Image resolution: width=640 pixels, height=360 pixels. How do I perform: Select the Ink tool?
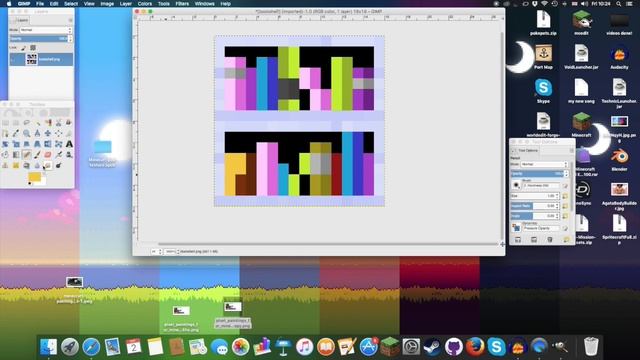[69, 154]
